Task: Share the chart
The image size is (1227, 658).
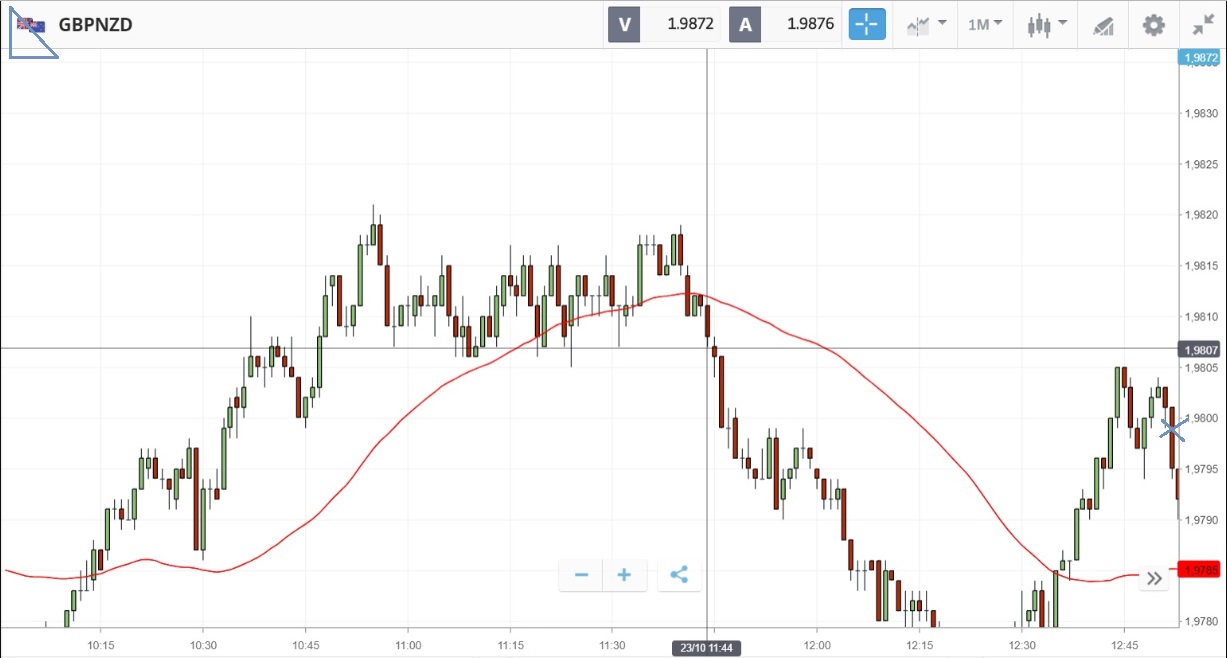Action: click(x=679, y=575)
